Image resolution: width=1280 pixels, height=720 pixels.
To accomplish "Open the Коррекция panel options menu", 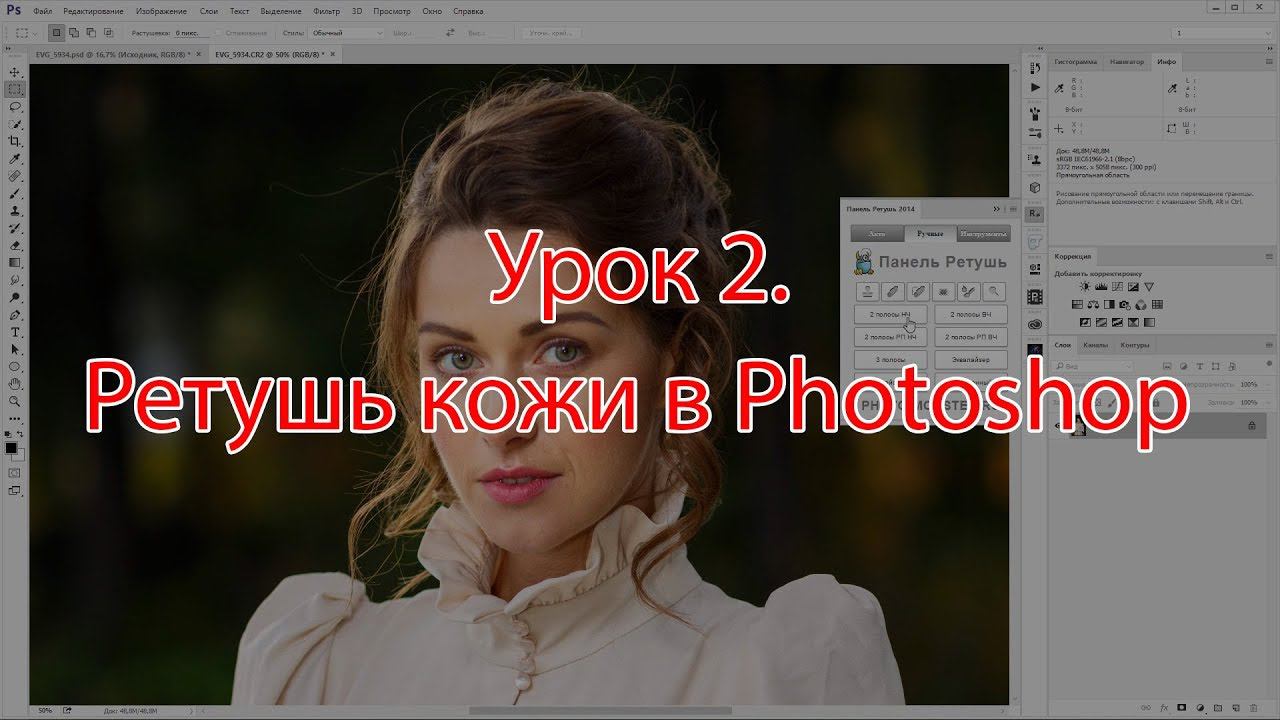I will pyautogui.click(x=1269, y=257).
